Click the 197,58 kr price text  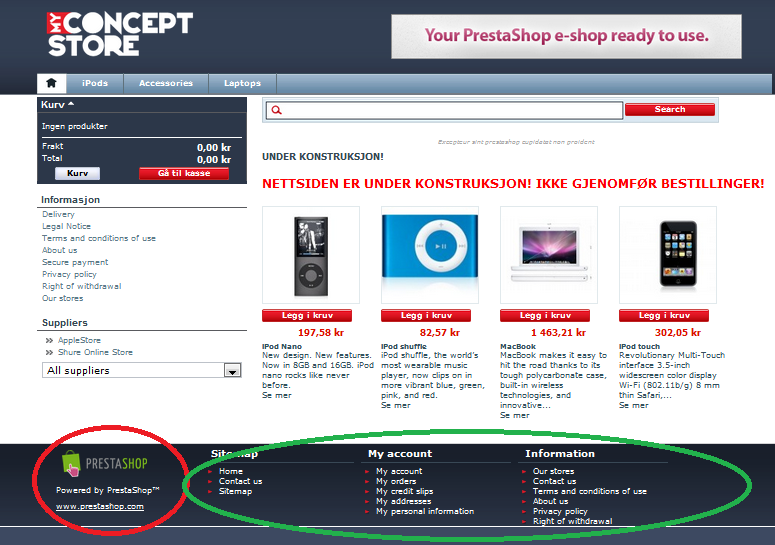[x=321, y=333]
